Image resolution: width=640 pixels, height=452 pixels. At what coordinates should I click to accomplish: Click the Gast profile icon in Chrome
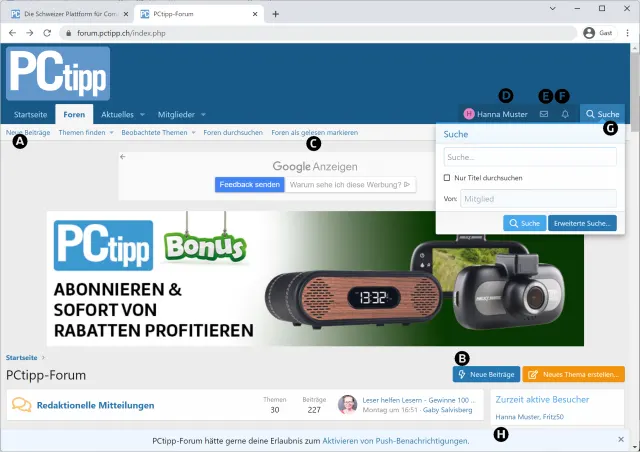pyautogui.click(x=589, y=33)
